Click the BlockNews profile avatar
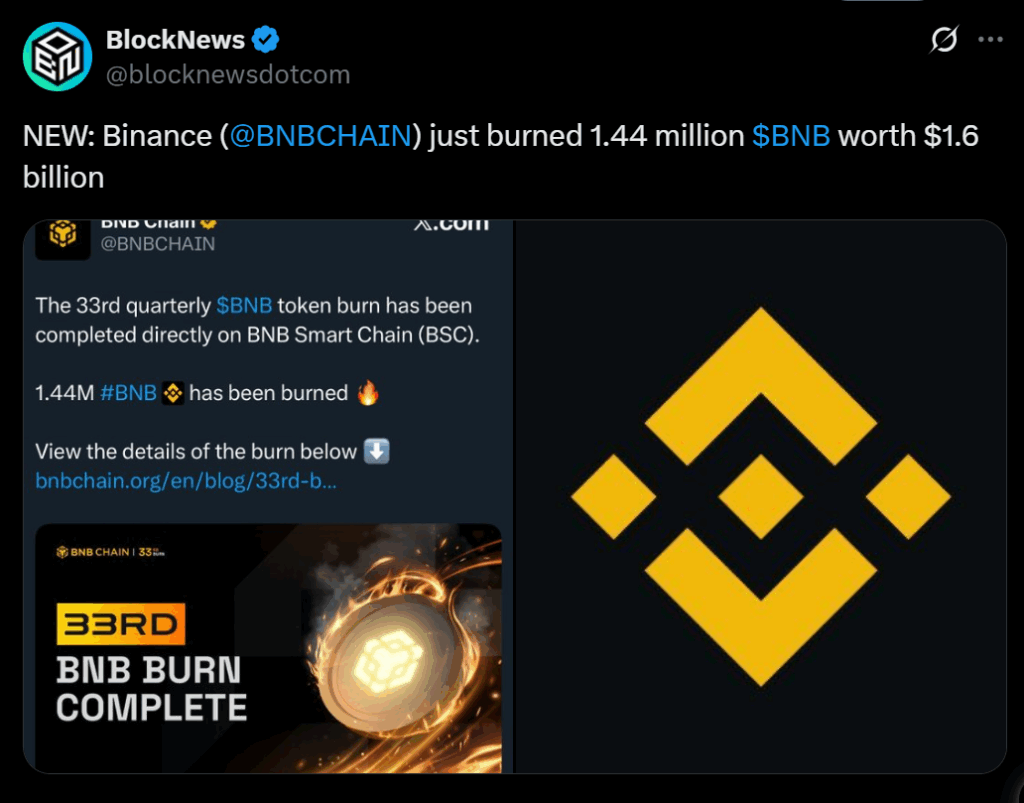The image size is (1024, 803). click(57, 57)
